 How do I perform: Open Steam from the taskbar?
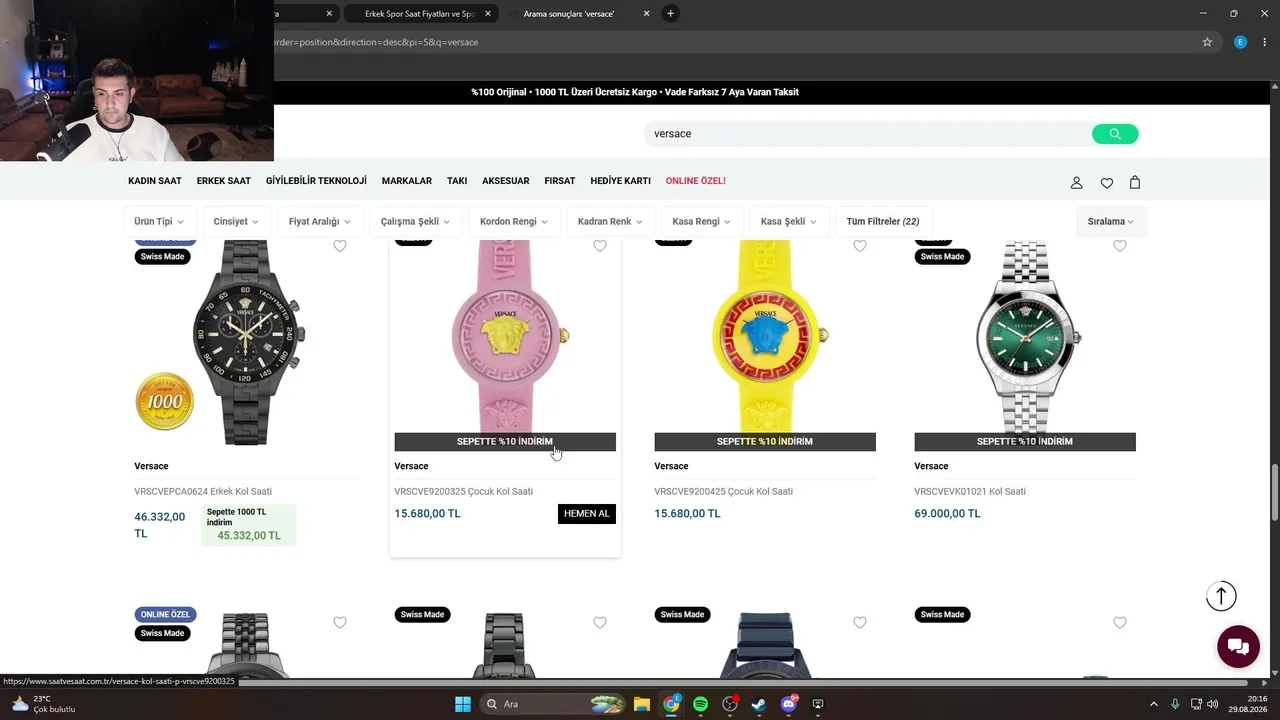pos(759,704)
